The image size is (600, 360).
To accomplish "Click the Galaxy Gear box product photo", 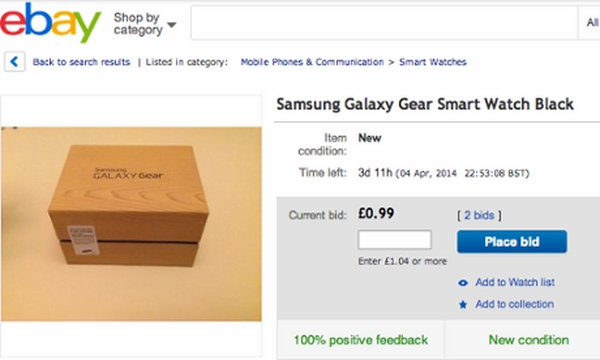I will click(131, 224).
